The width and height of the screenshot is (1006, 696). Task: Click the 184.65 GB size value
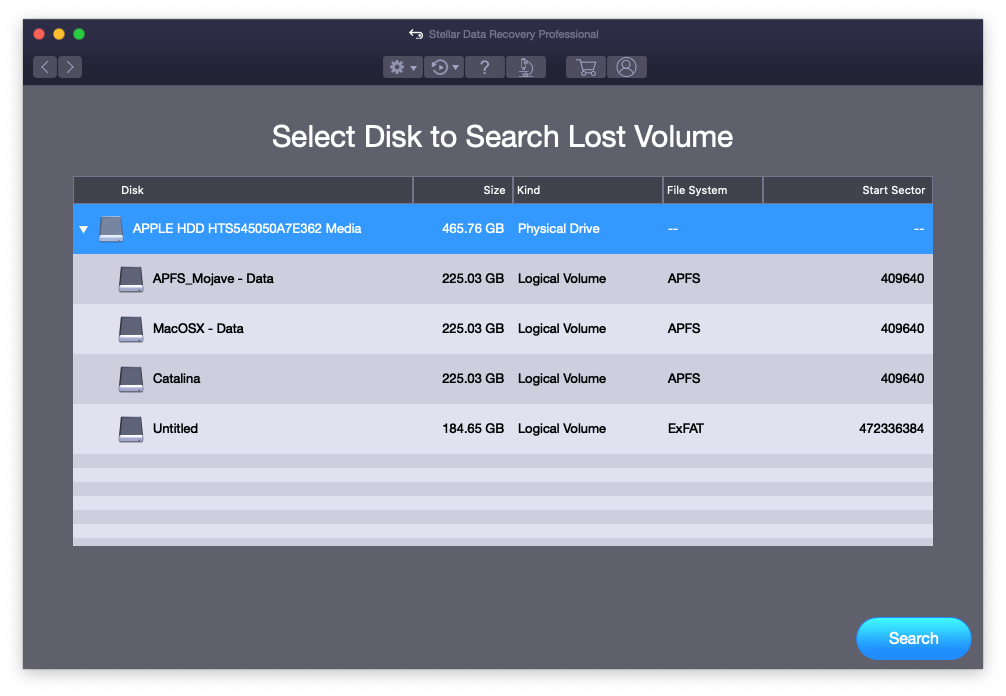473,429
